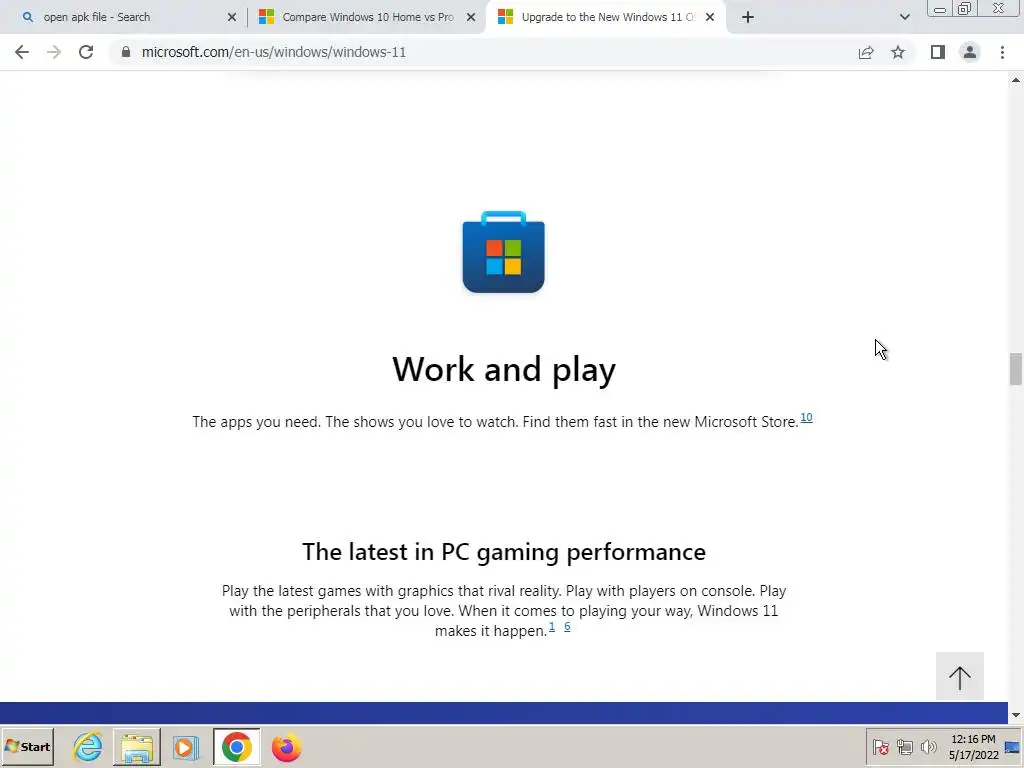Close the 'open apk file' tab
Image resolution: width=1024 pixels, height=768 pixels.
click(232, 18)
